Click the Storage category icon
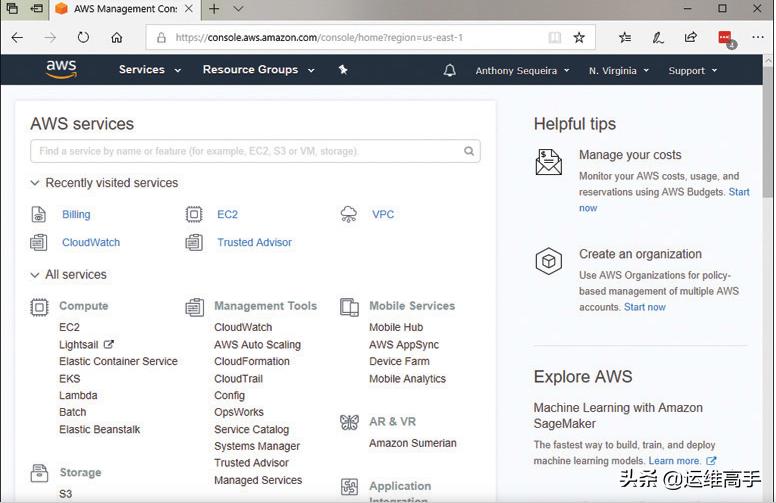Screen dimensions: 776x503 [39, 473]
